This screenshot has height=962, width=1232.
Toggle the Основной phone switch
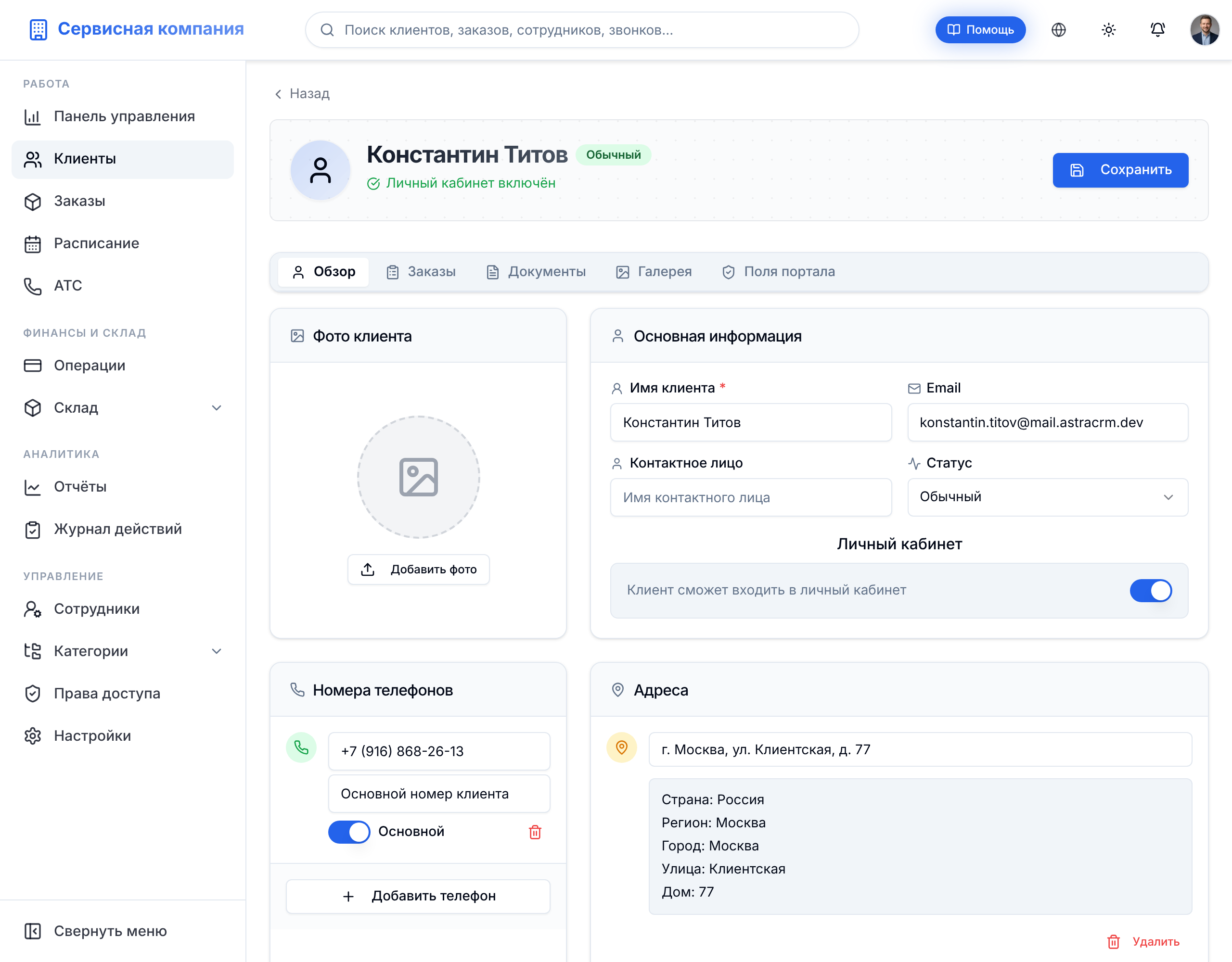[x=349, y=832]
